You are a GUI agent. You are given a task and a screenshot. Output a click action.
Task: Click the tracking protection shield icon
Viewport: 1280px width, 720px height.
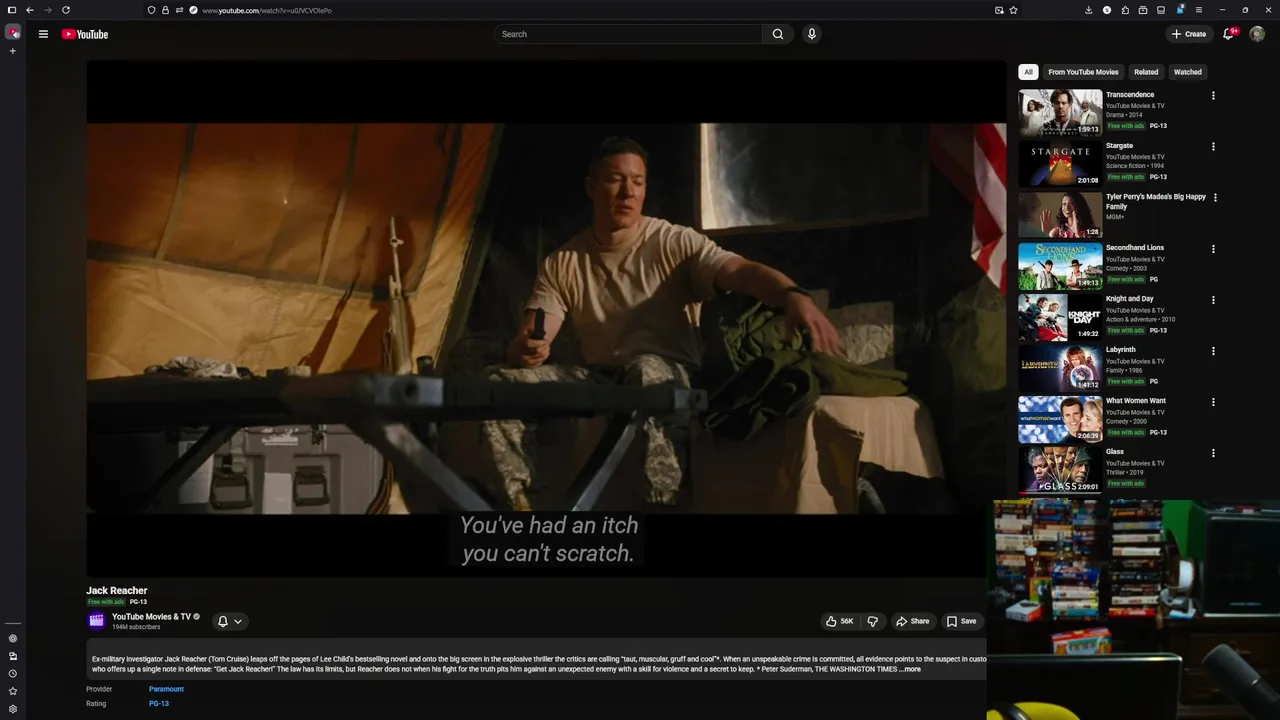click(x=151, y=10)
